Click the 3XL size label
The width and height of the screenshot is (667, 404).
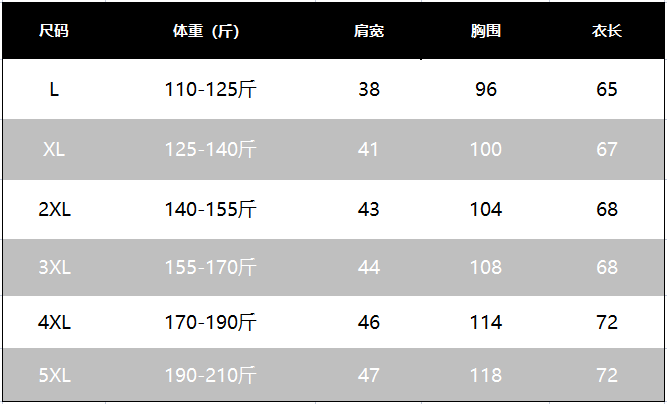(54, 269)
